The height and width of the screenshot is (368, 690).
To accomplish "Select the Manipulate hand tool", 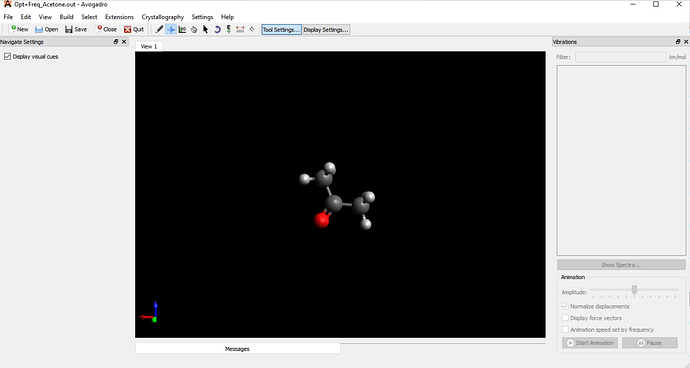I will pos(194,29).
